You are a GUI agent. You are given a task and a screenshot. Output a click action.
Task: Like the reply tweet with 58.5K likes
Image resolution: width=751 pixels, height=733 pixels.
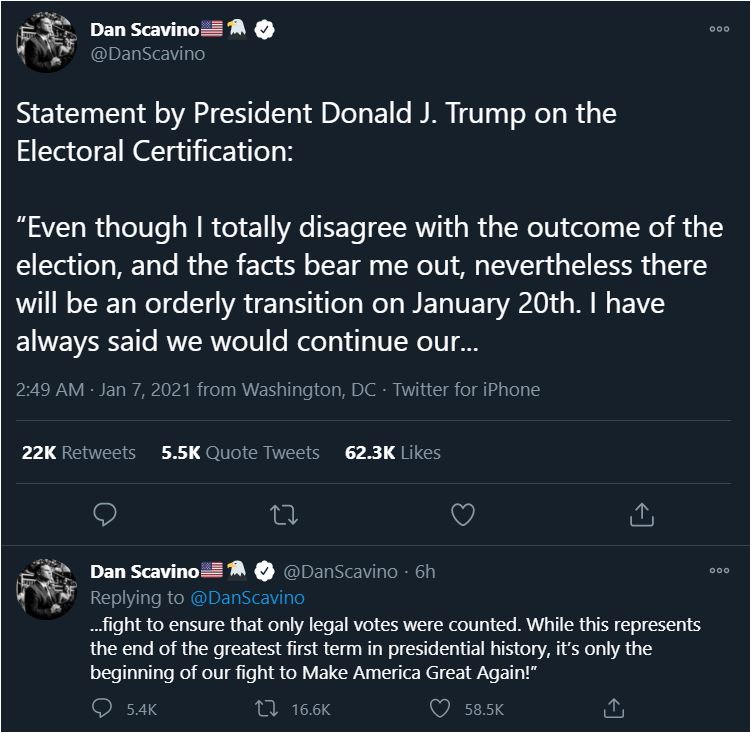(x=441, y=708)
